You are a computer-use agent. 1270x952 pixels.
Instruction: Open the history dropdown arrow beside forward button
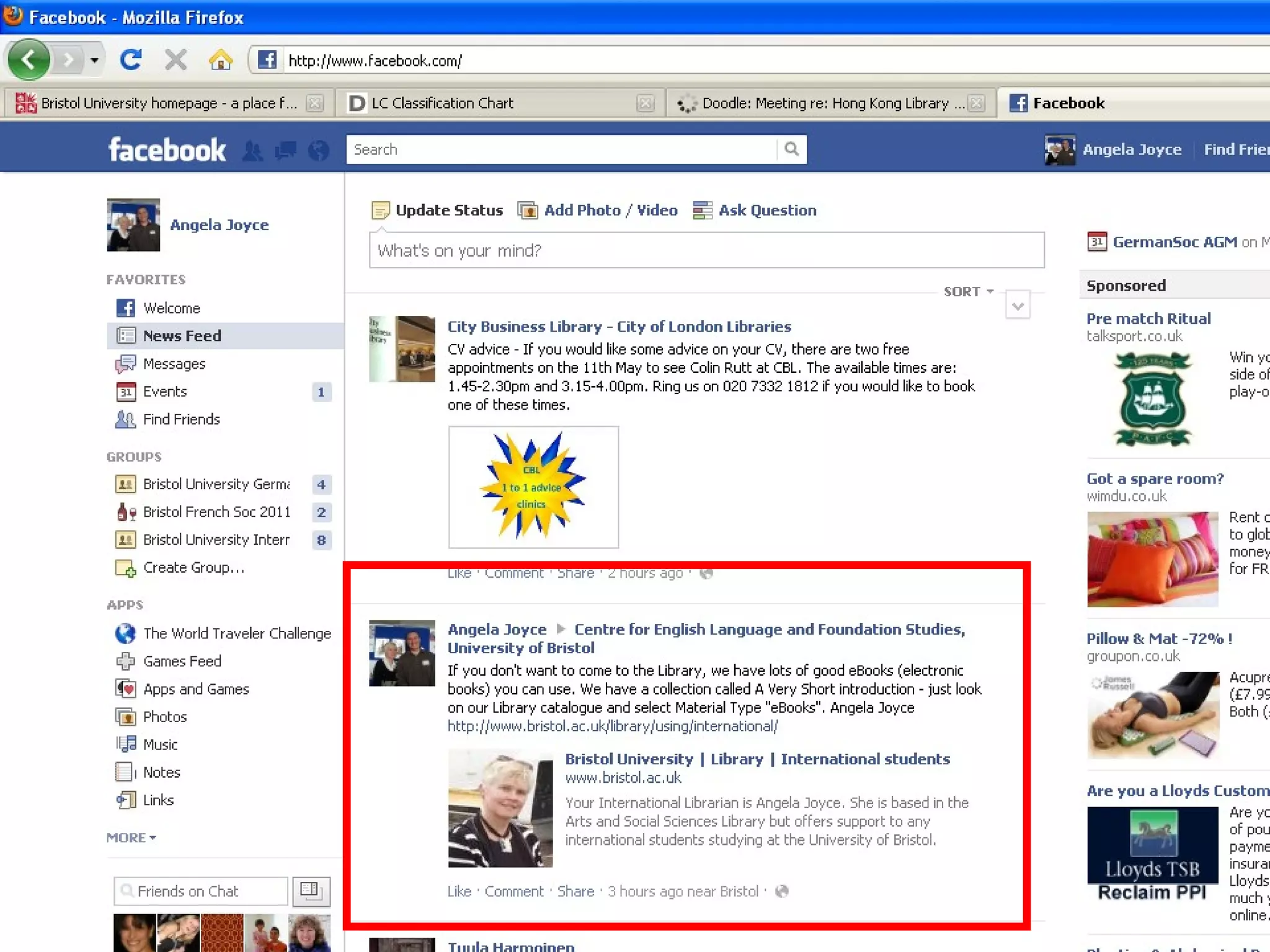pyautogui.click(x=94, y=61)
